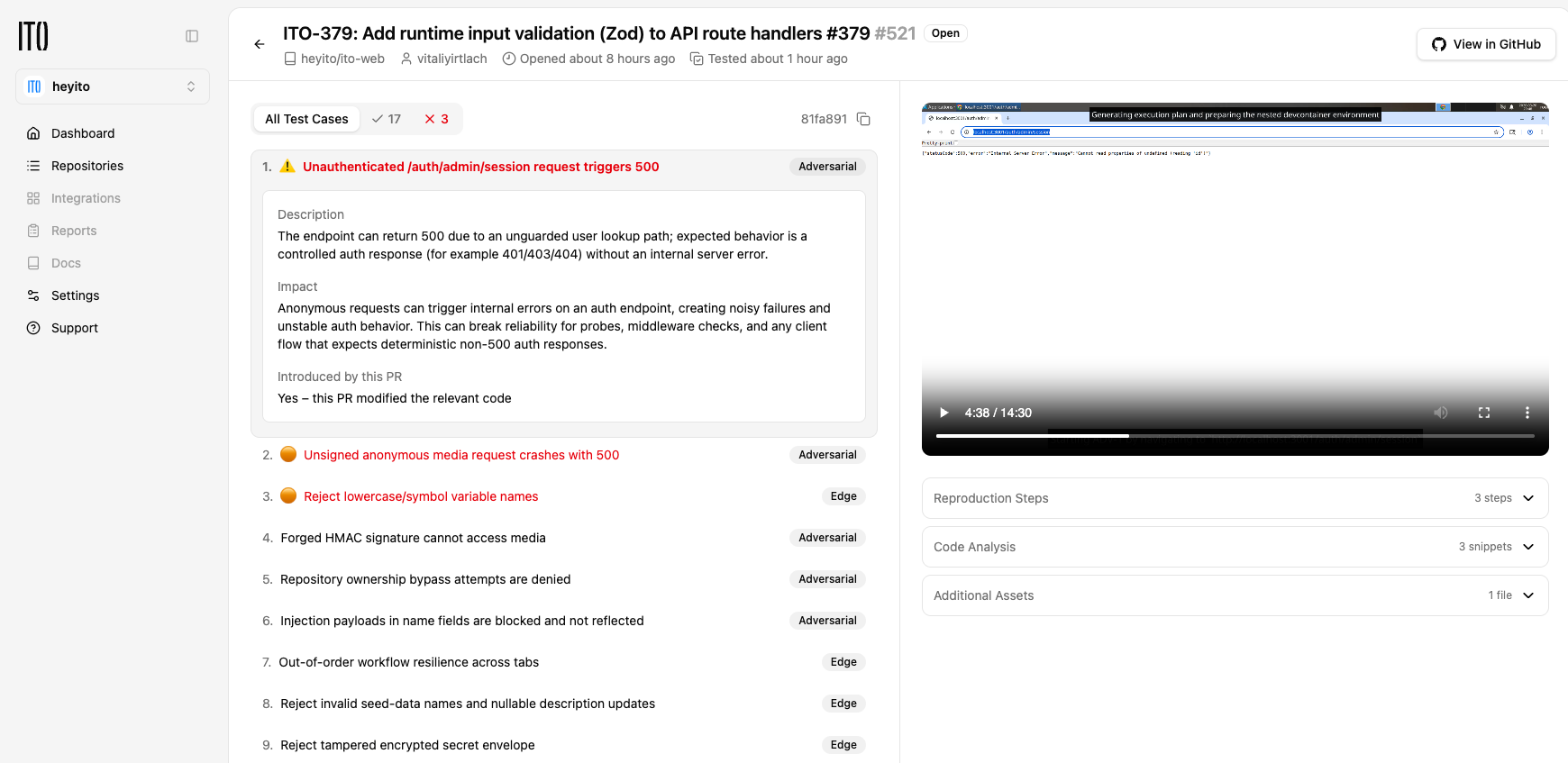Expand the Additional Assets section
The image size is (1568, 763).
[1235, 595]
